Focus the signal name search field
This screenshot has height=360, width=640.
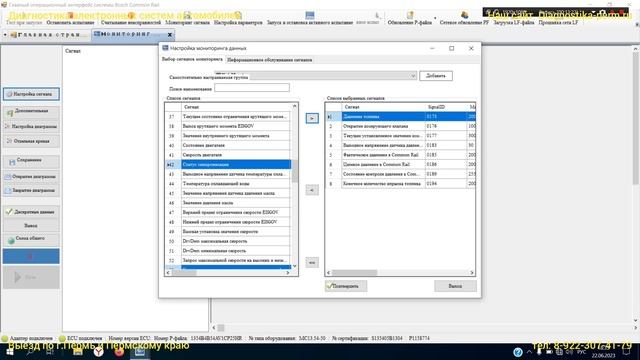pos(252,88)
